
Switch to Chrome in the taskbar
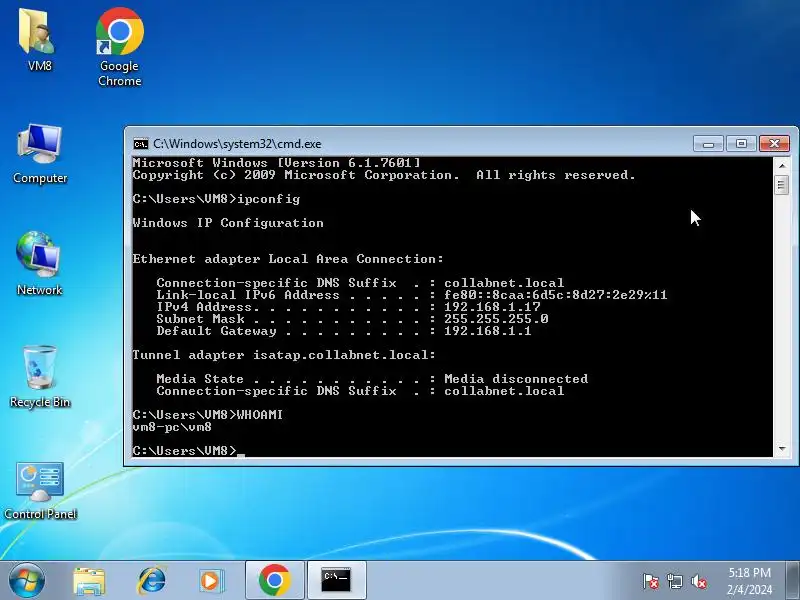tap(274, 581)
